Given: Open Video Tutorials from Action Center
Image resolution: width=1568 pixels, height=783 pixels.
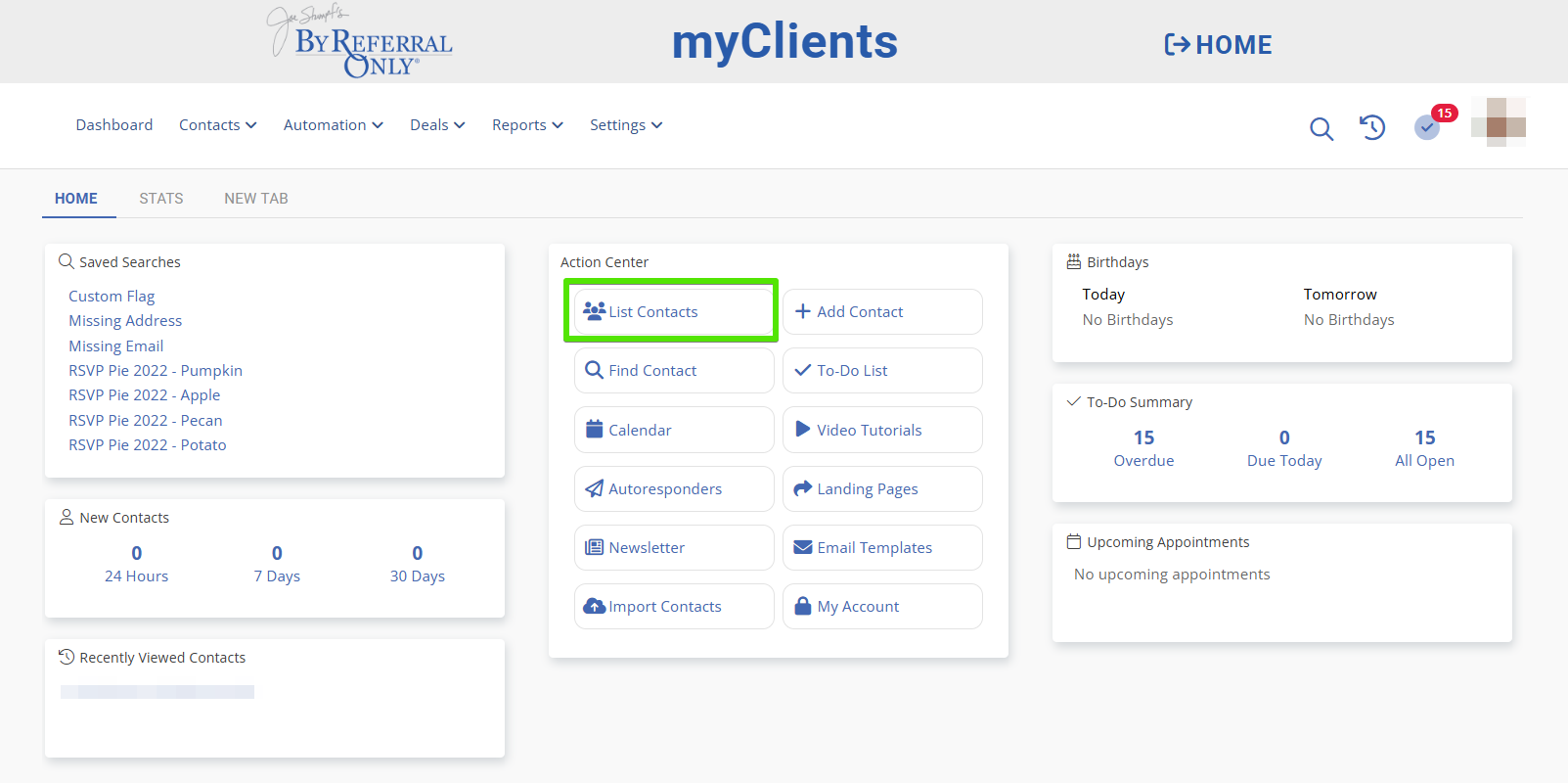Looking at the screenshot, I should tap(881, 430).
